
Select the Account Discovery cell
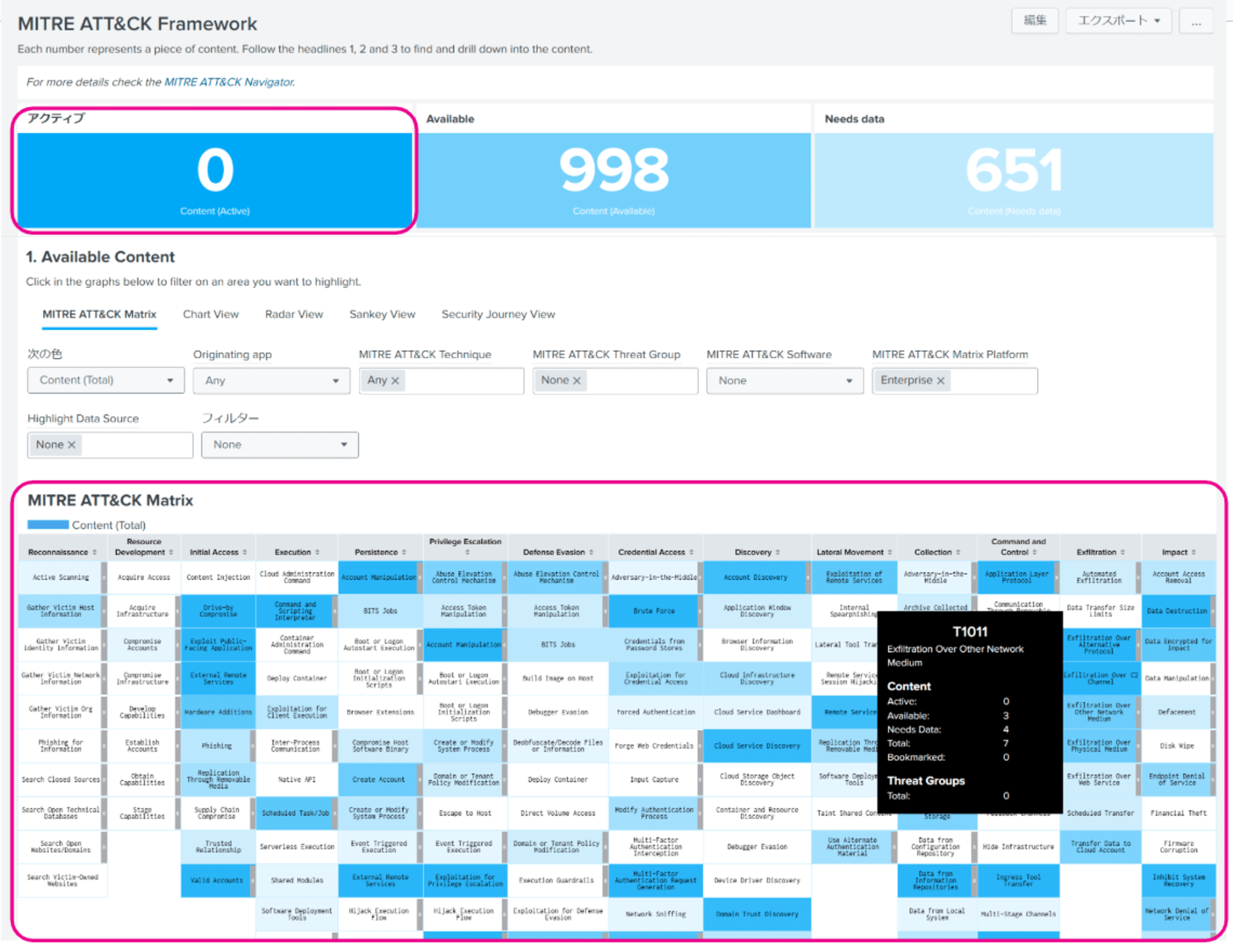coord(755,578)
